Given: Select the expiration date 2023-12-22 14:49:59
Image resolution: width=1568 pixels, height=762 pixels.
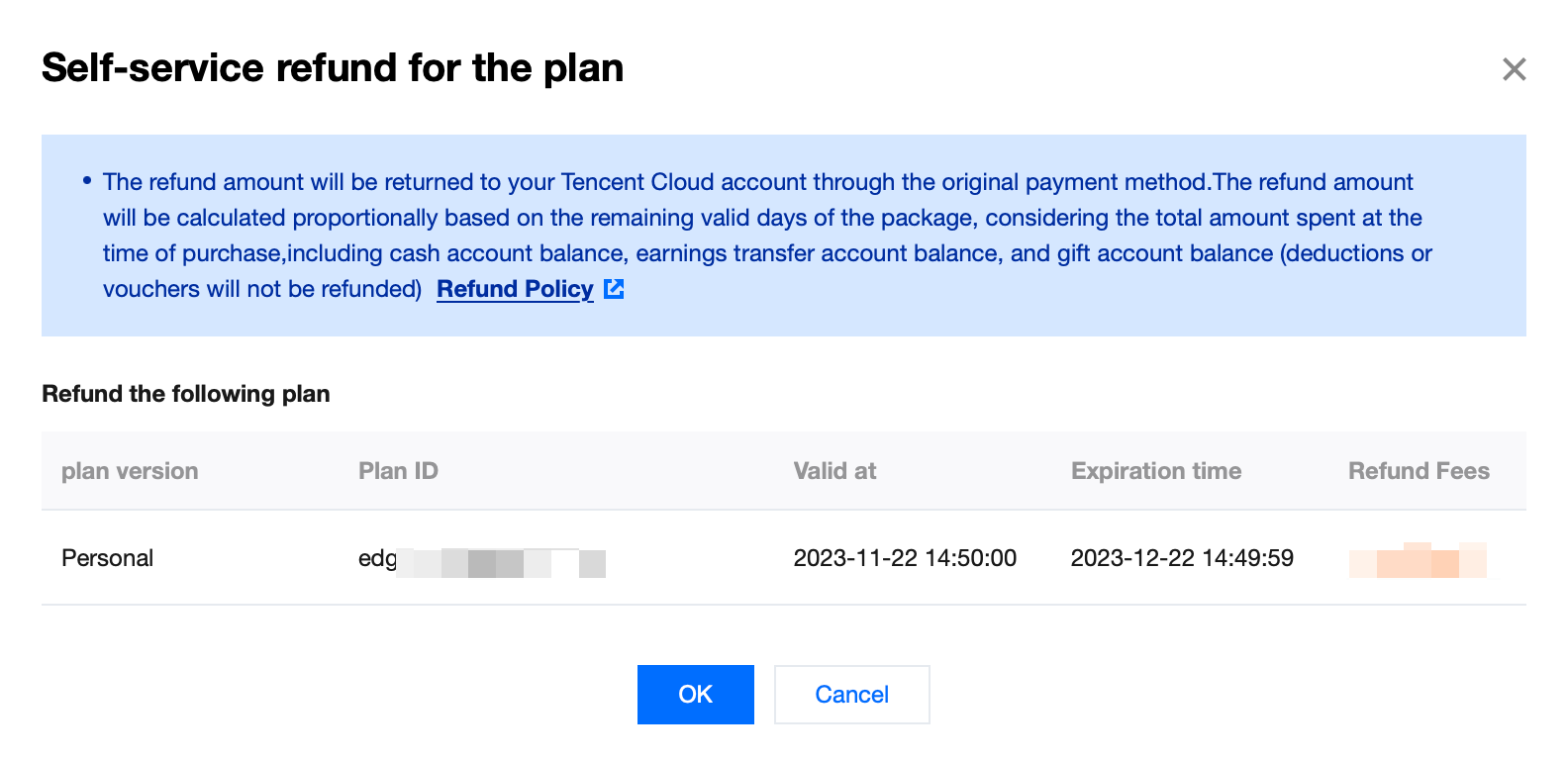Looking at the screenshot, I should [x=1182, y=558].
